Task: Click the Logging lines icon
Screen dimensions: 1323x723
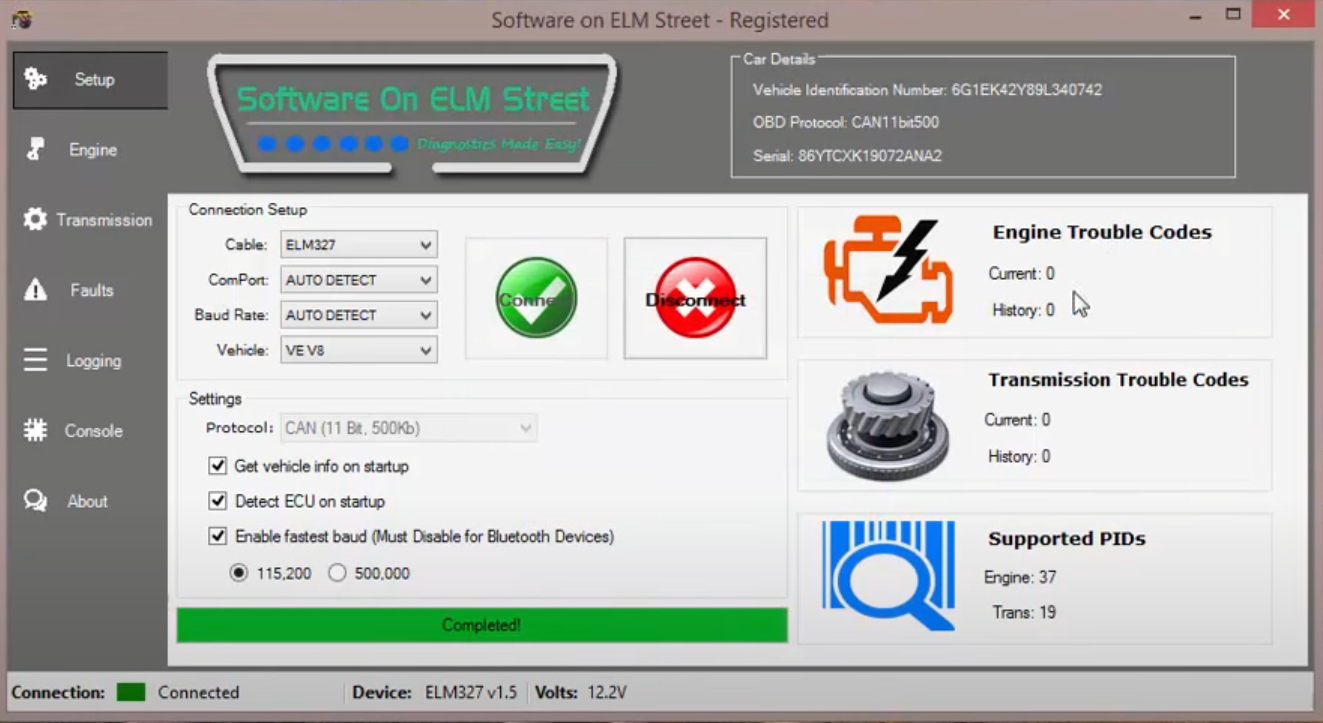Action: tap(35, 360)
